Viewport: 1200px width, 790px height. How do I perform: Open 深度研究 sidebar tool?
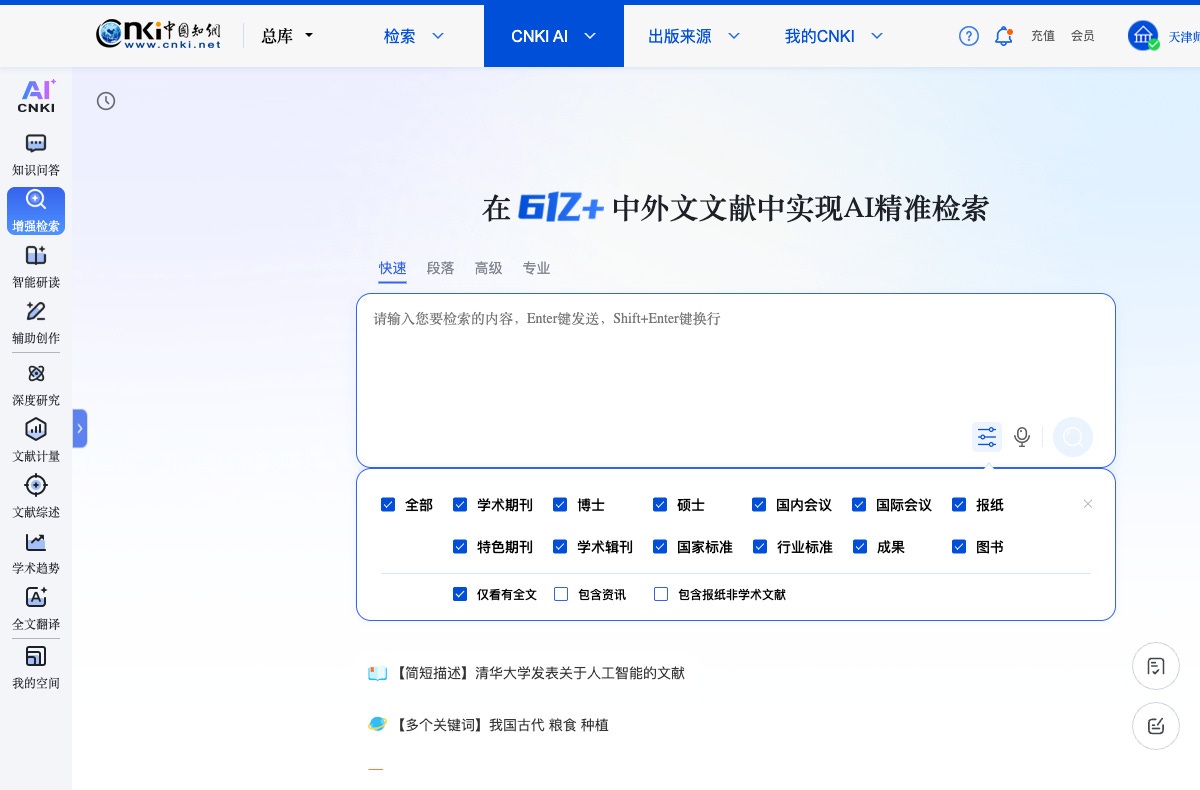(x=36, y=385)
